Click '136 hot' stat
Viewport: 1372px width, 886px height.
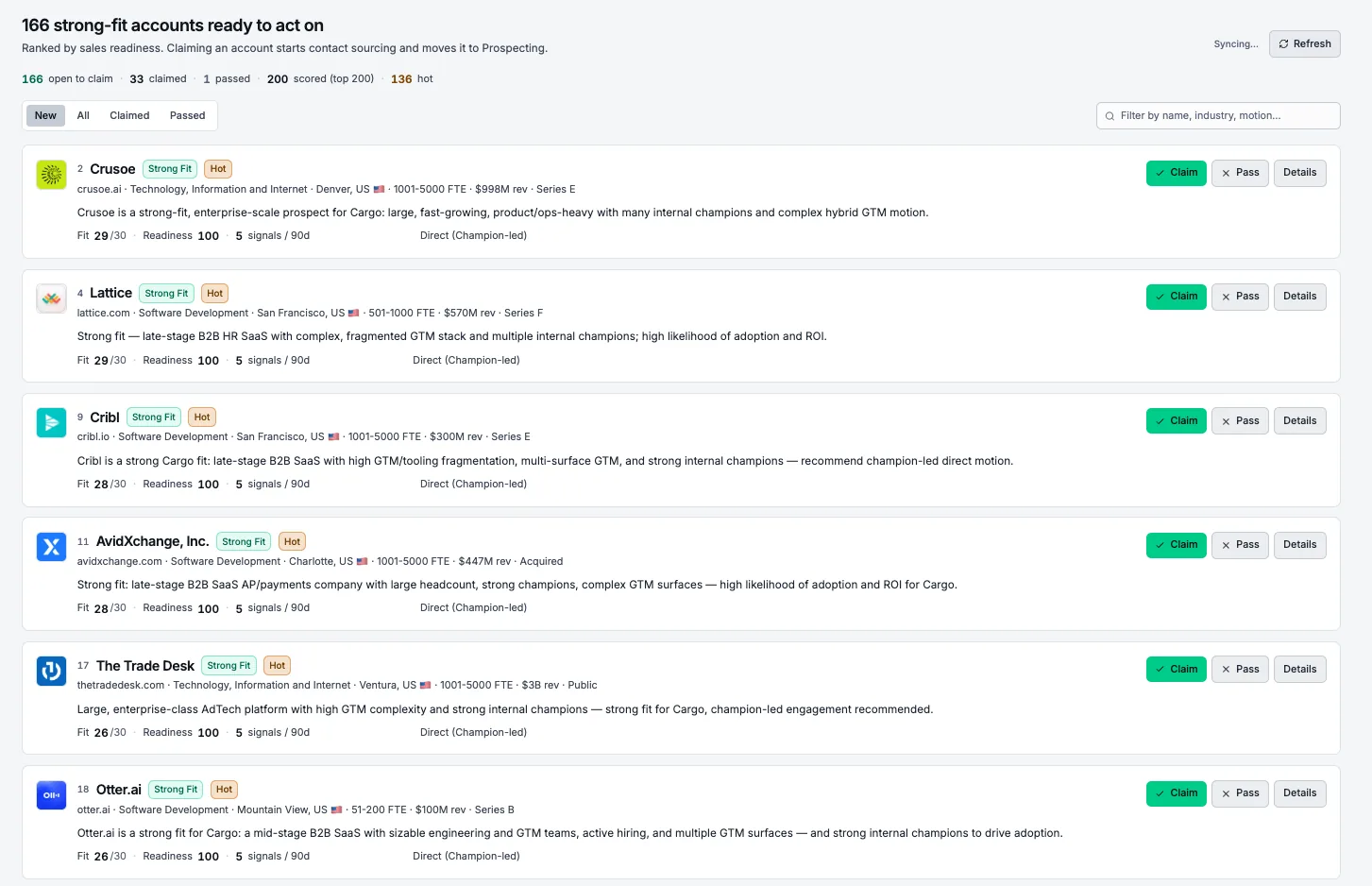click(x=412, y=79)
